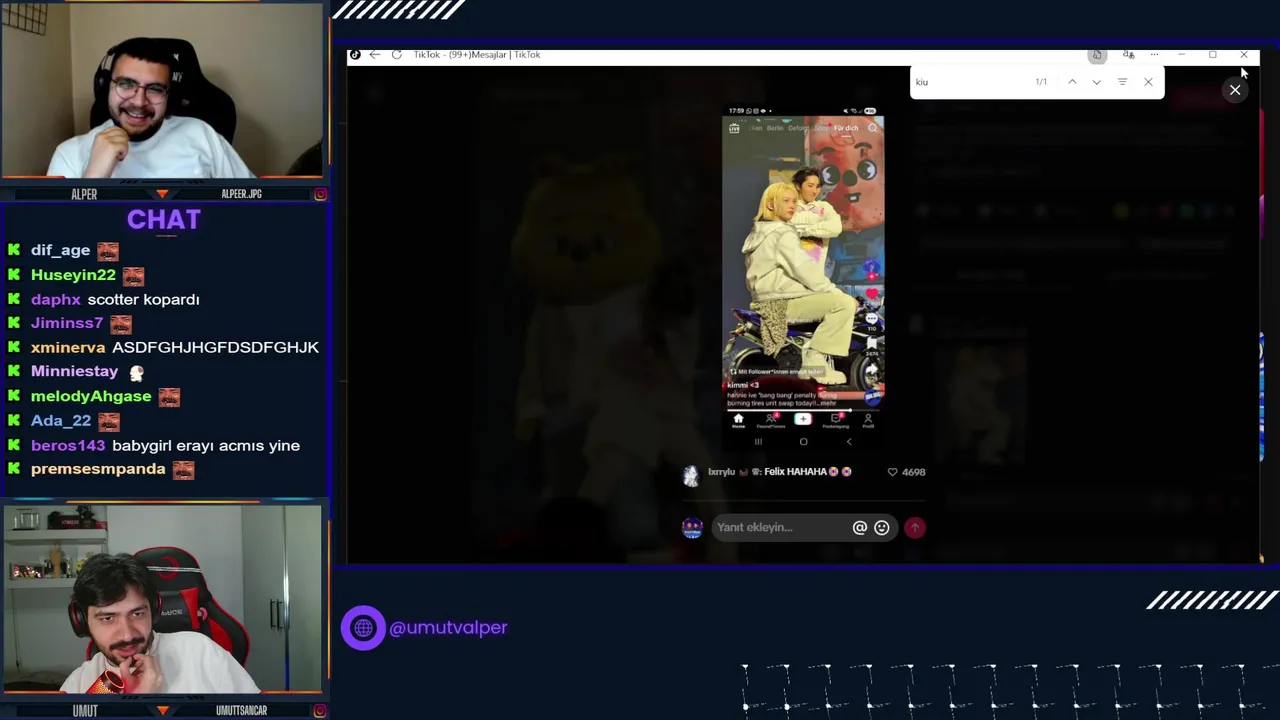The image size is (1280, 720).
Task: Click the 'Felix HAHAHA' comment text
Action: pos(795,472)
